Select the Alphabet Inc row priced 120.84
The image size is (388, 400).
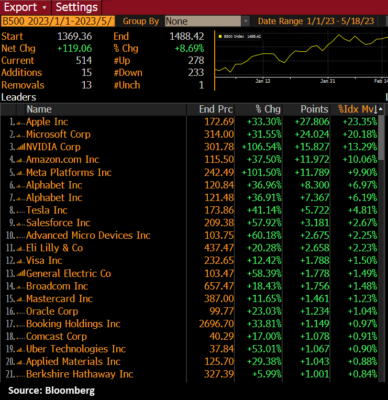tap(54, 185)
